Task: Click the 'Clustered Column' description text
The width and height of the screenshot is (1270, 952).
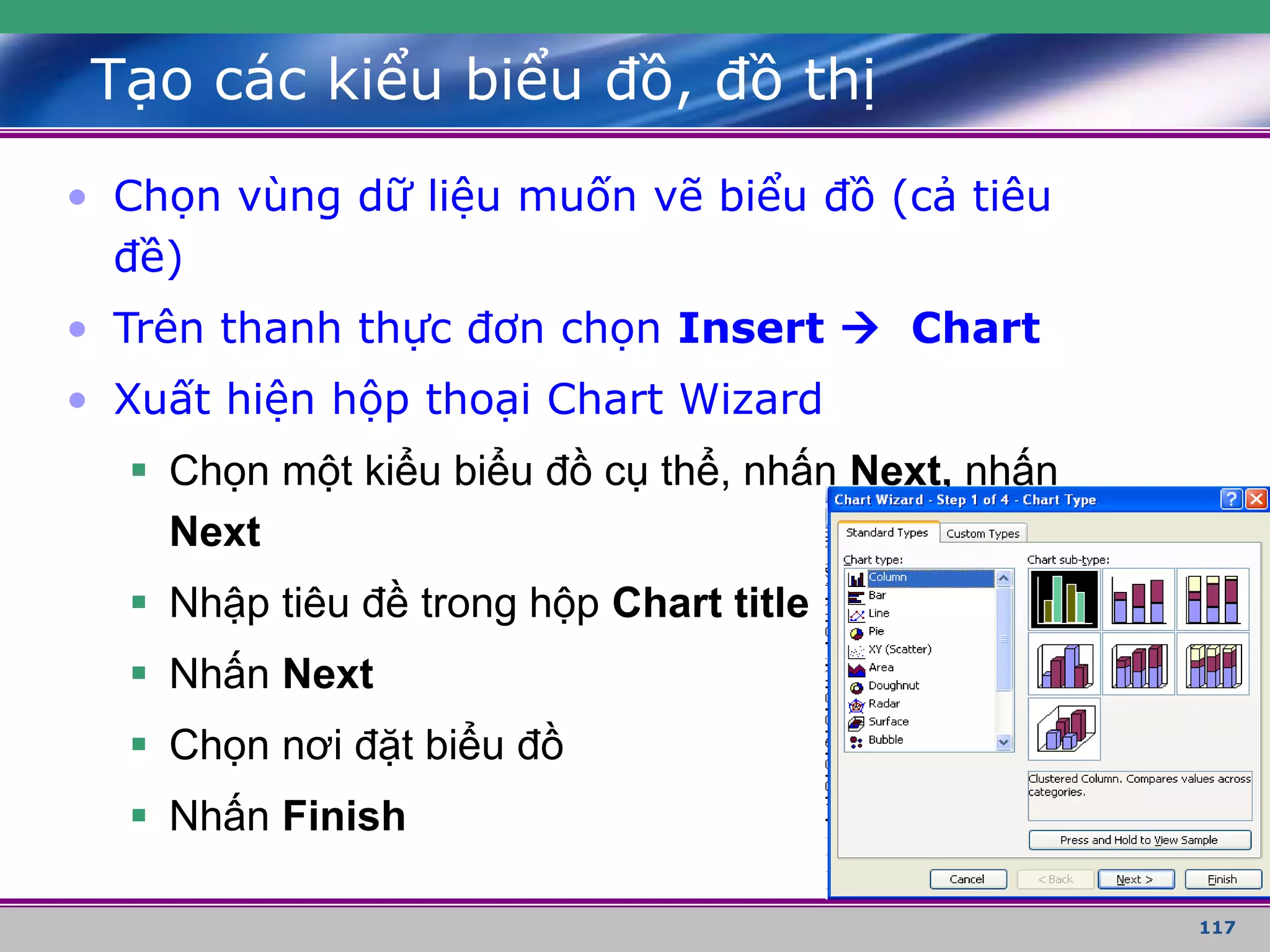Action: (x=1140, y=785)
